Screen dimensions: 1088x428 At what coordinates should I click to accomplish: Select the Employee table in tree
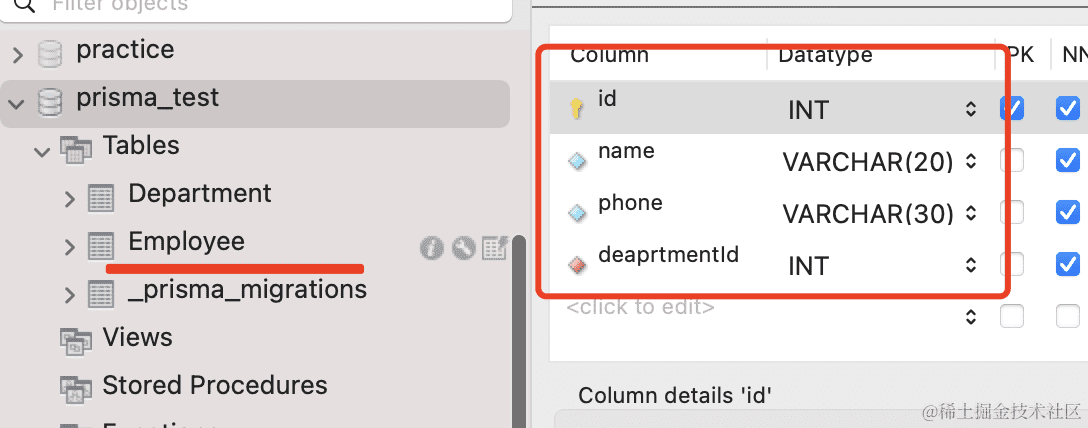point(186,241)
